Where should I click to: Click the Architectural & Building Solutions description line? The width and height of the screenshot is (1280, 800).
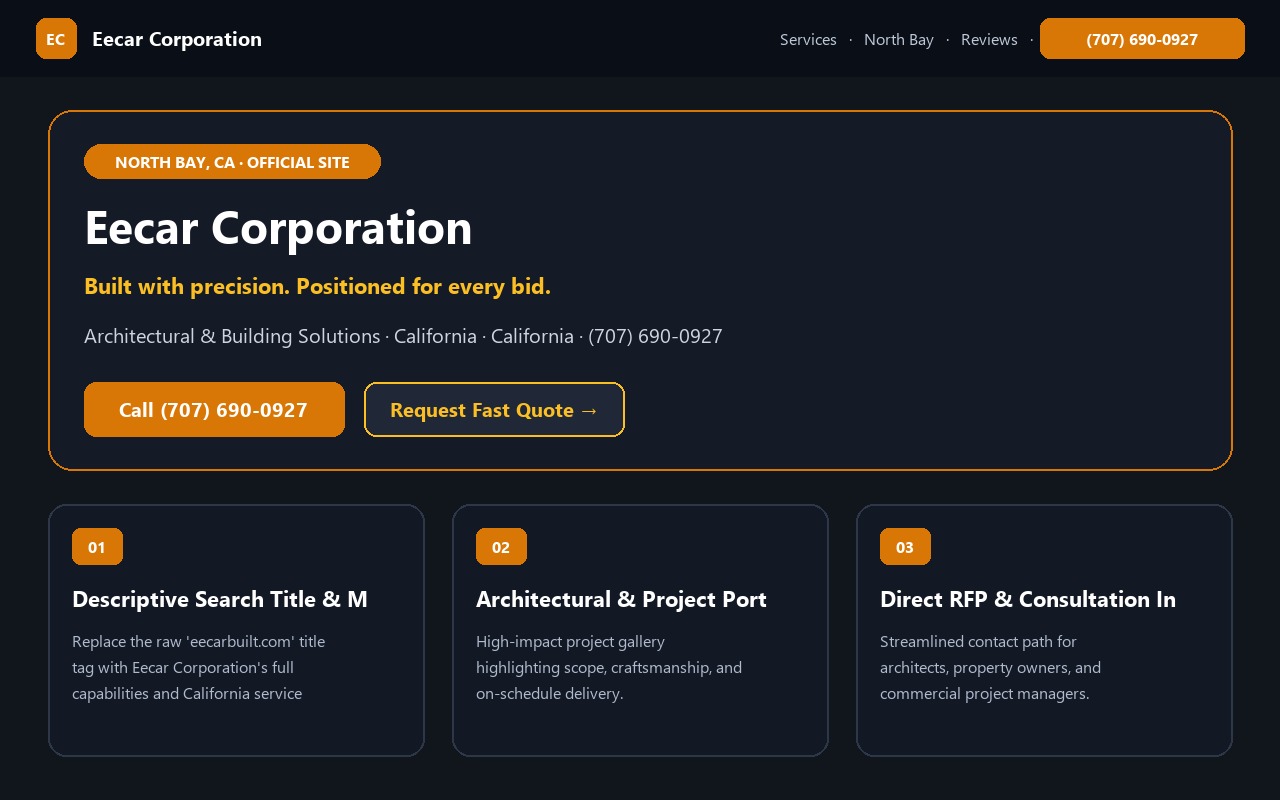(x=403, y=336)
